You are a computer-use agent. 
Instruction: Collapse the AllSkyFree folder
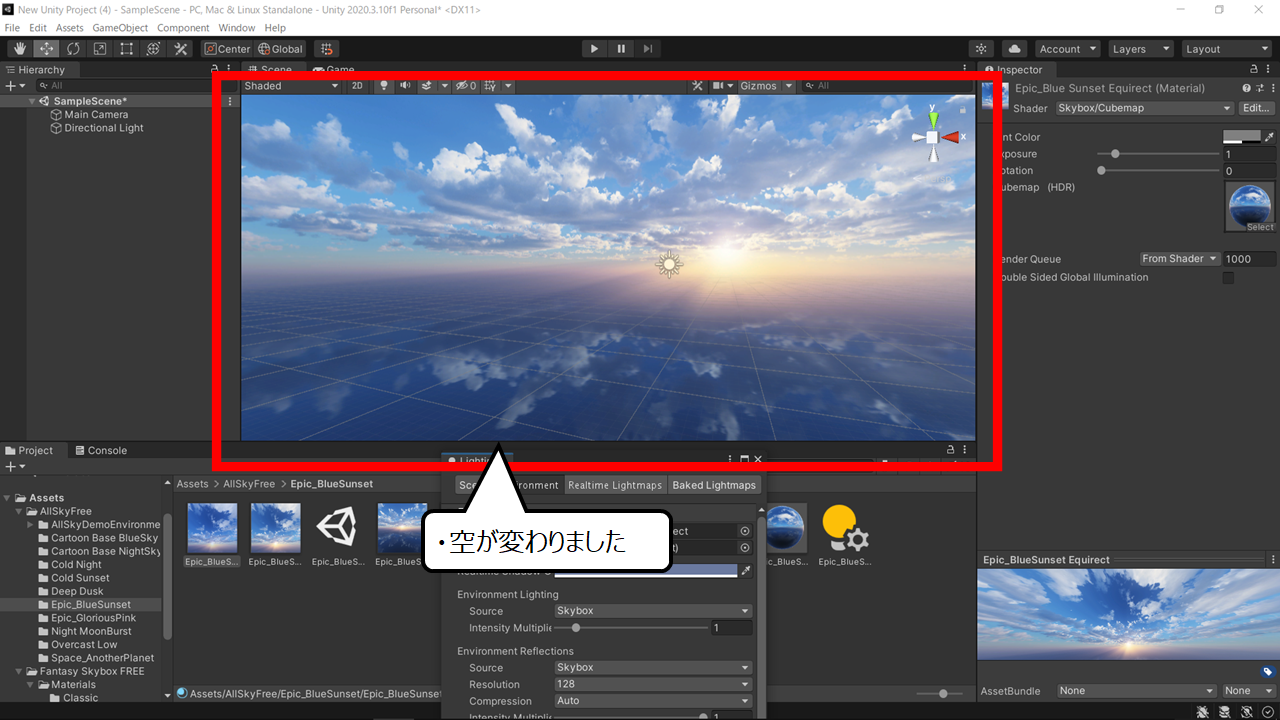21,511
